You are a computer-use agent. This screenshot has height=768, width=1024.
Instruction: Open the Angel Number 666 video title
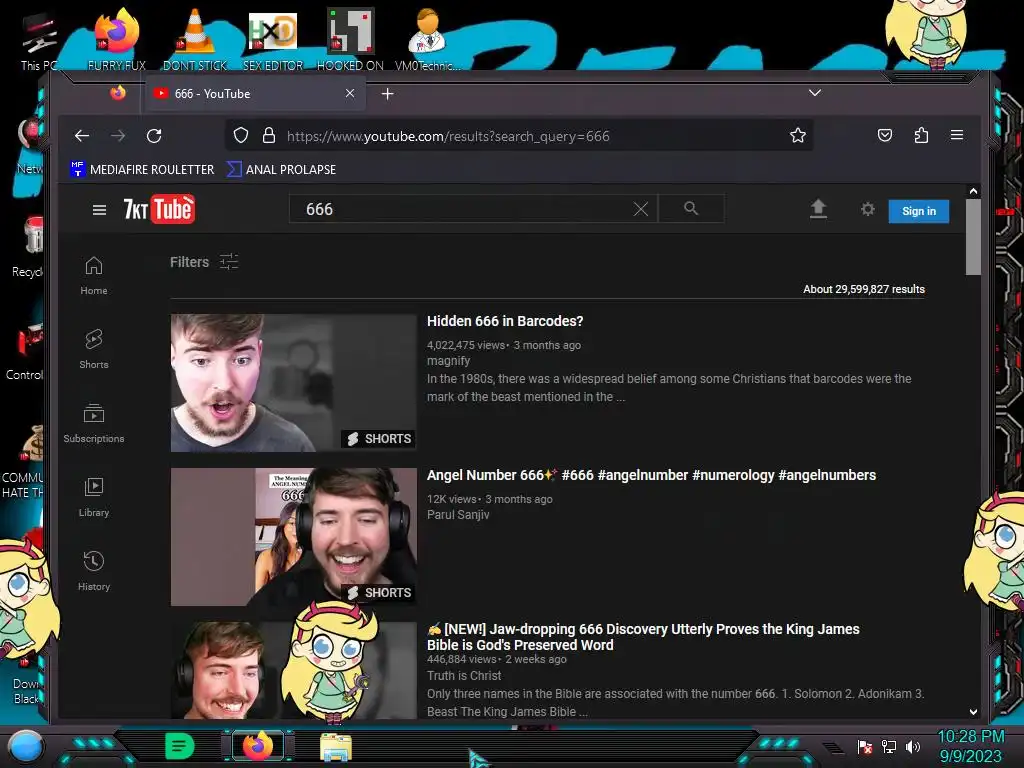coord(651,475)
